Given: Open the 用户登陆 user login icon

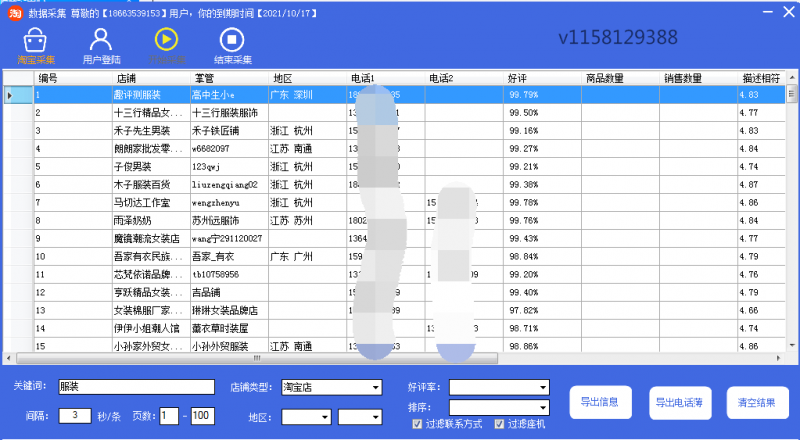Looking at the screenshot, I should point(100,41).
